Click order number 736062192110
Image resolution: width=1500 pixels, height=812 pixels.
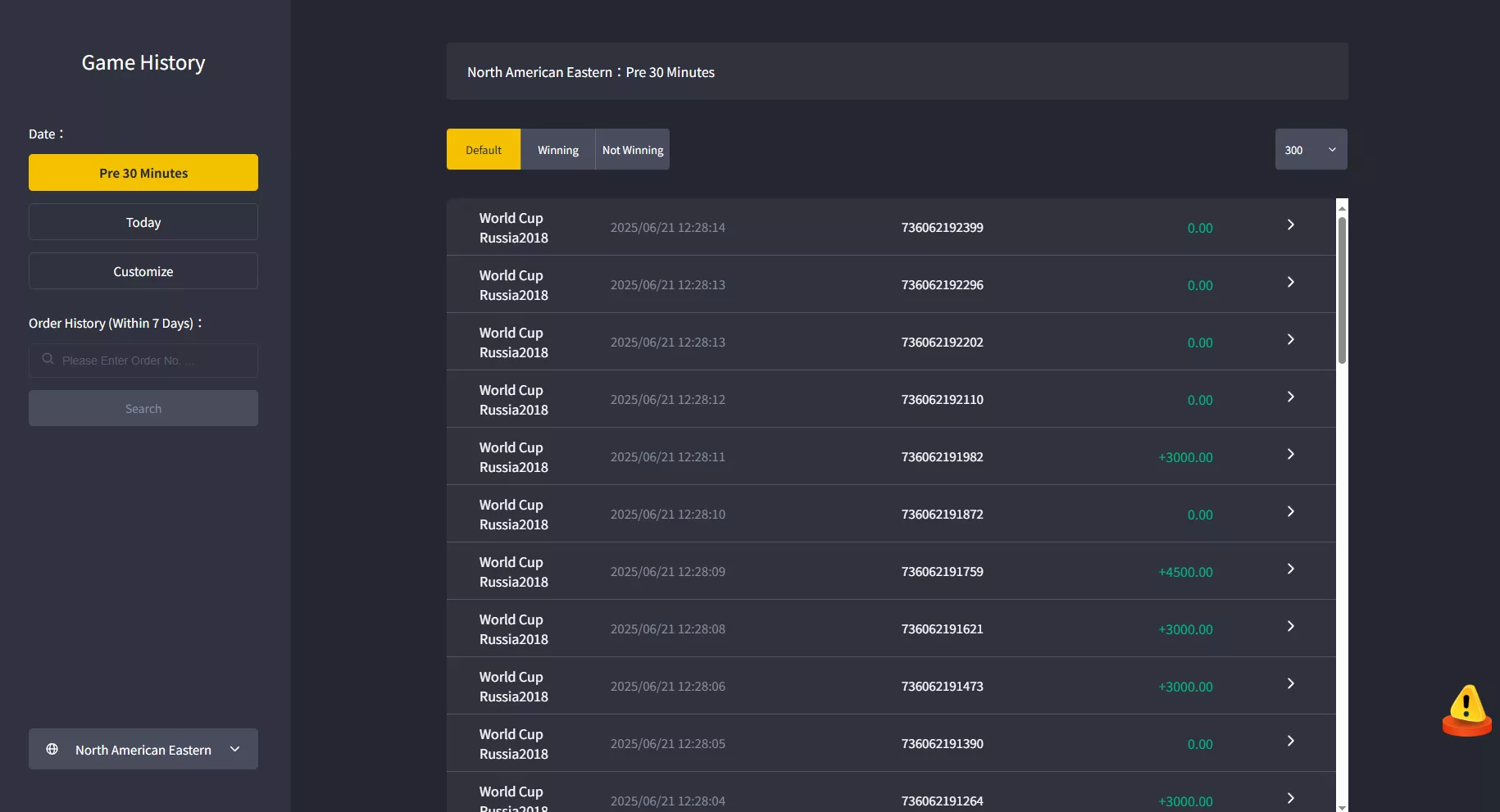[943, 399]
